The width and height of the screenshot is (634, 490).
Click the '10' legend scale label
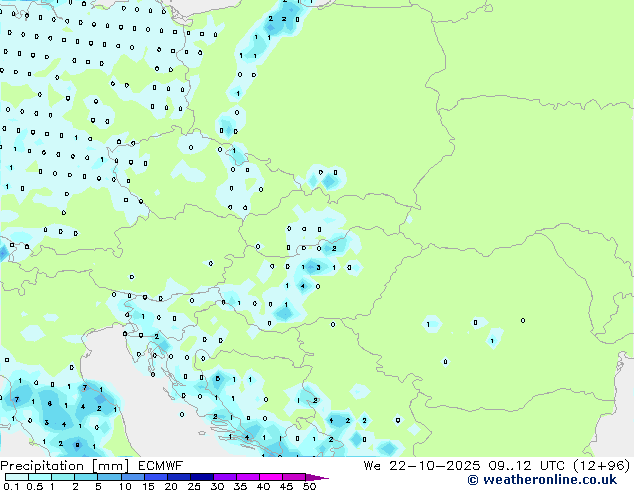(125, 486)
